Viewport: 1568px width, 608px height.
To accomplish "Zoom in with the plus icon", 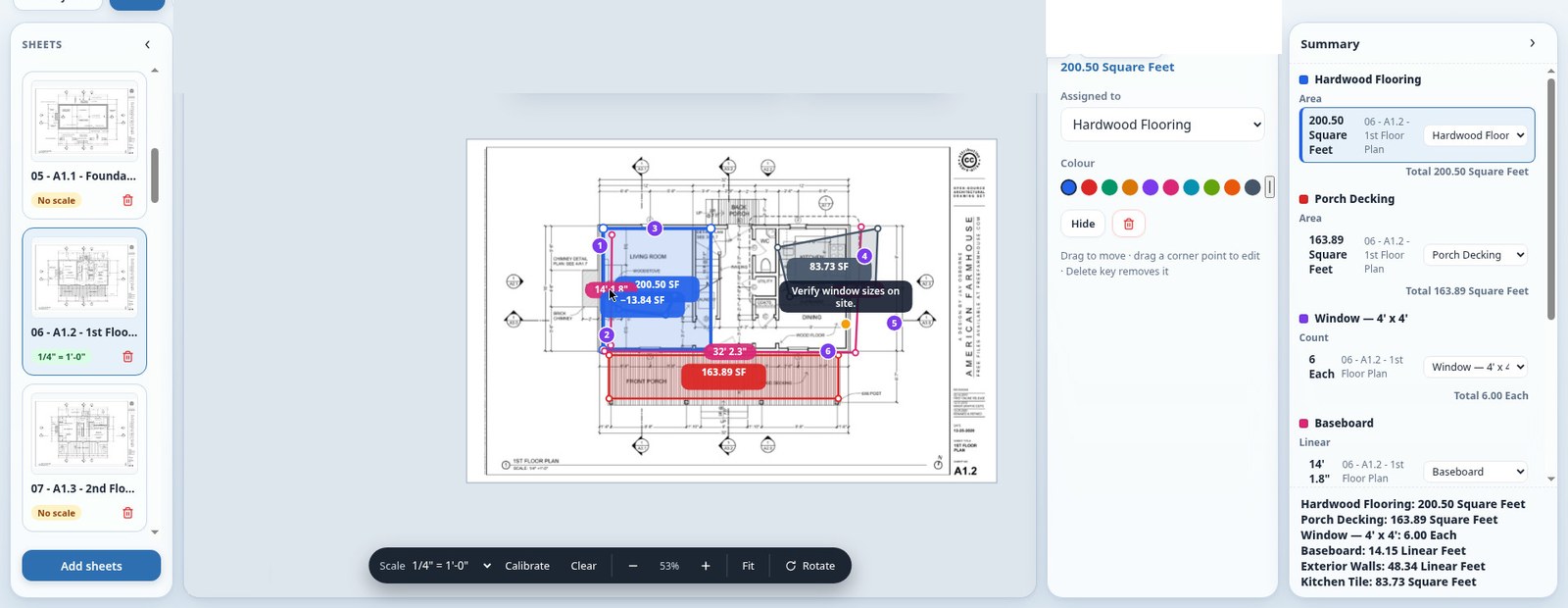I will (x=706, y=566).
